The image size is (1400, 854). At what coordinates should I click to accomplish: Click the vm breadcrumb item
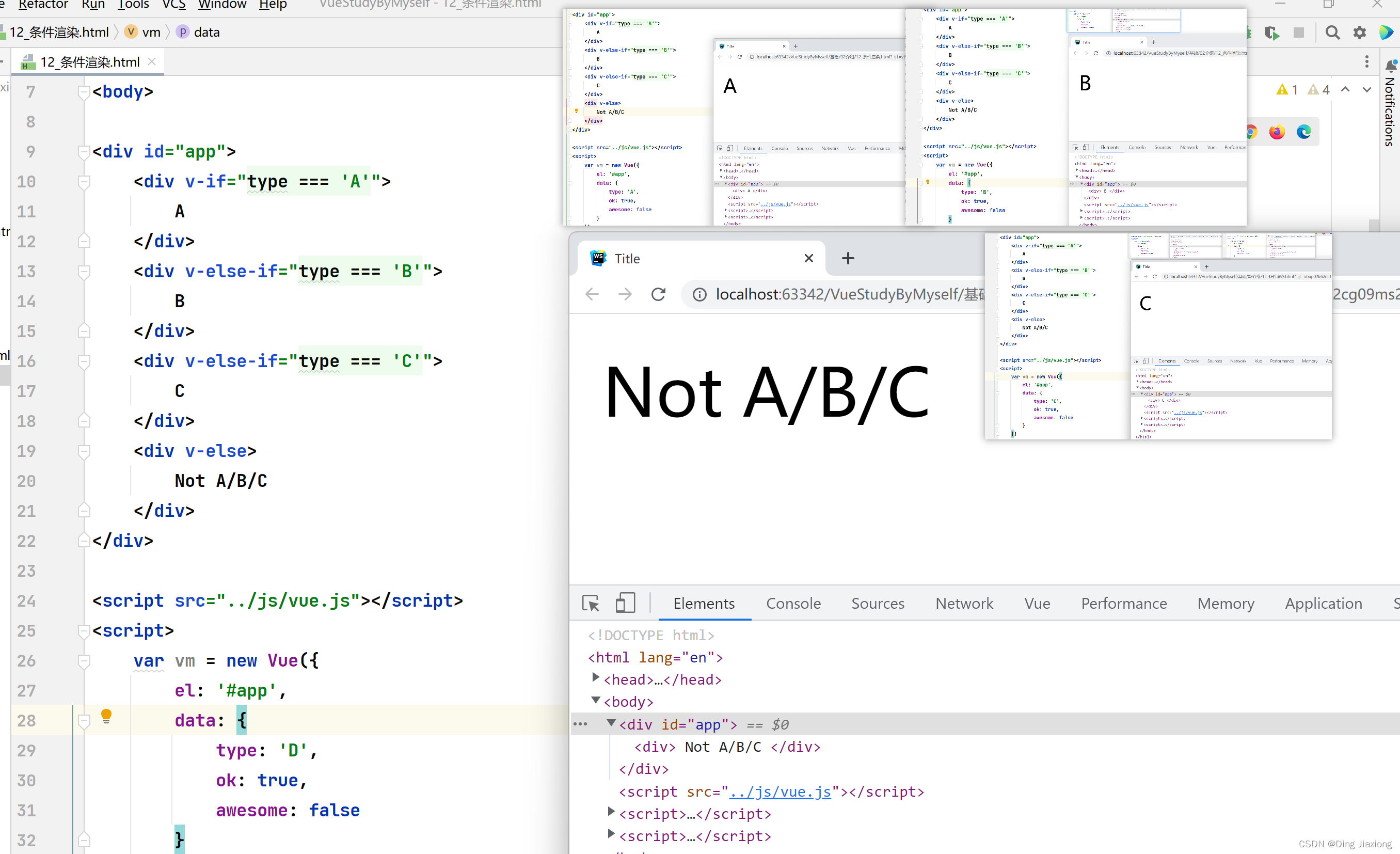point(143,32)
